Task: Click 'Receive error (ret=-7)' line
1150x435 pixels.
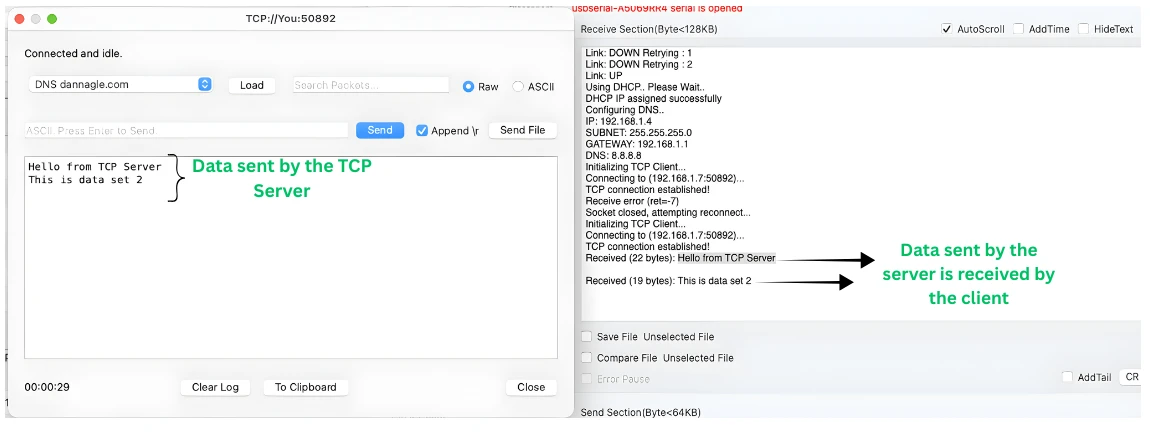Action: pyautogui.click(x=633, y=201)
